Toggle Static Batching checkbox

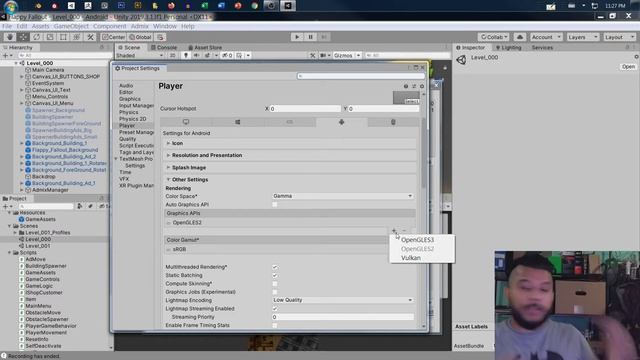pyautogui.click(x=275, y=276)
